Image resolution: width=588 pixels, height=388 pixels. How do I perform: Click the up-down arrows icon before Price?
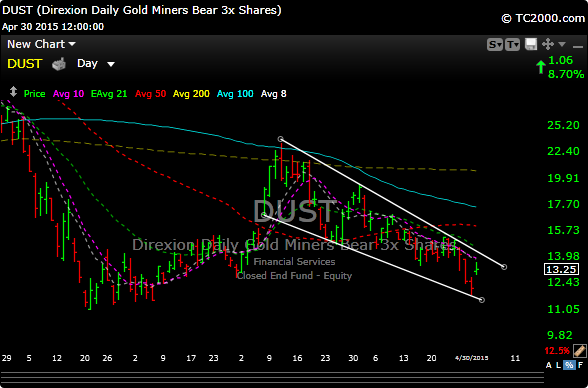(13, 92)
